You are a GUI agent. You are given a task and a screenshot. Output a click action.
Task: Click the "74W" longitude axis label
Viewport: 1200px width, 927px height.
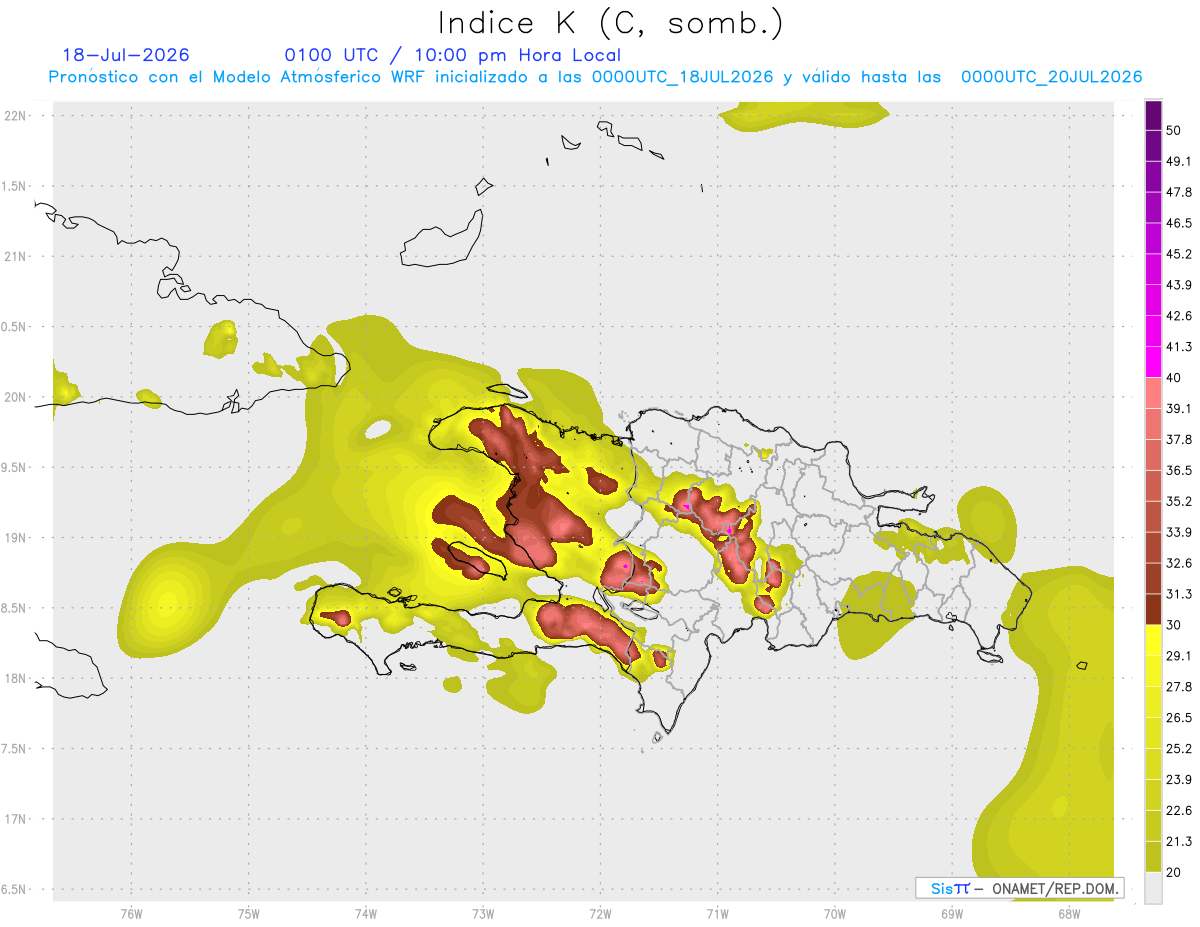[366, 913]
